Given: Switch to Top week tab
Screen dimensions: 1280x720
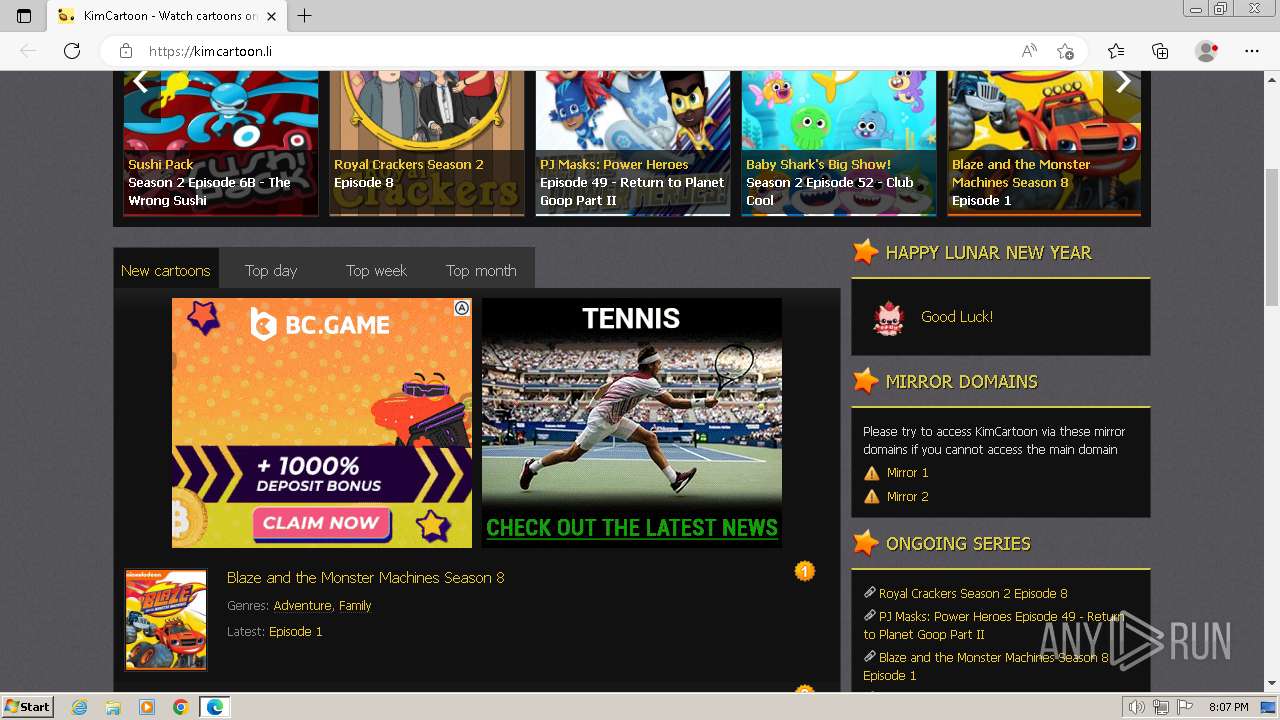Looking at the screenshot, I should 376,270.
